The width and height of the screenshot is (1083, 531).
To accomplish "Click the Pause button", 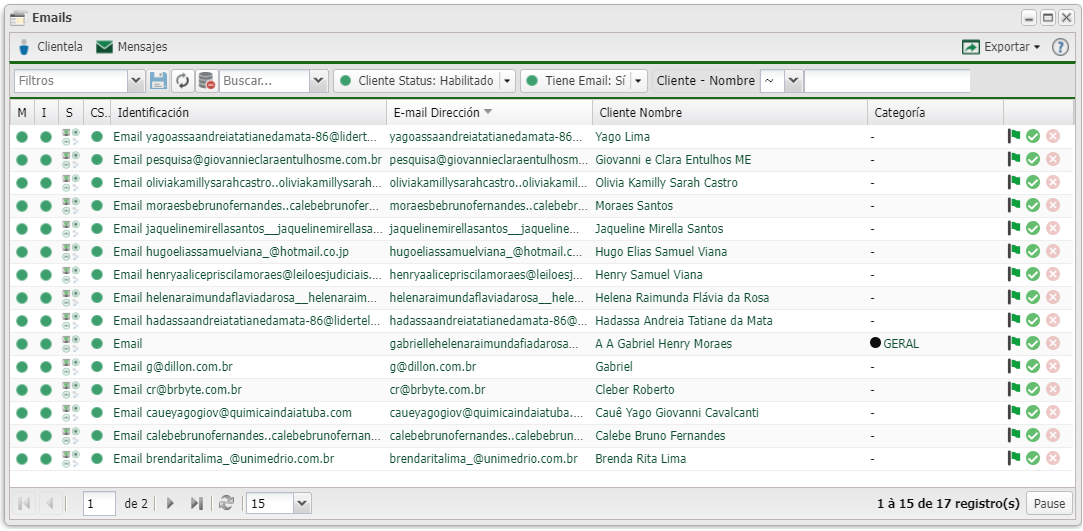I will (1049, 504).
